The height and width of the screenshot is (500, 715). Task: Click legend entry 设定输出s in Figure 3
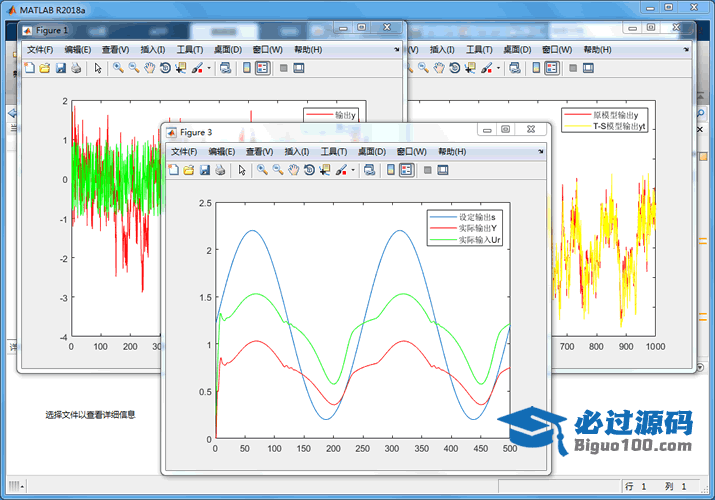click(x=477, y=217)
